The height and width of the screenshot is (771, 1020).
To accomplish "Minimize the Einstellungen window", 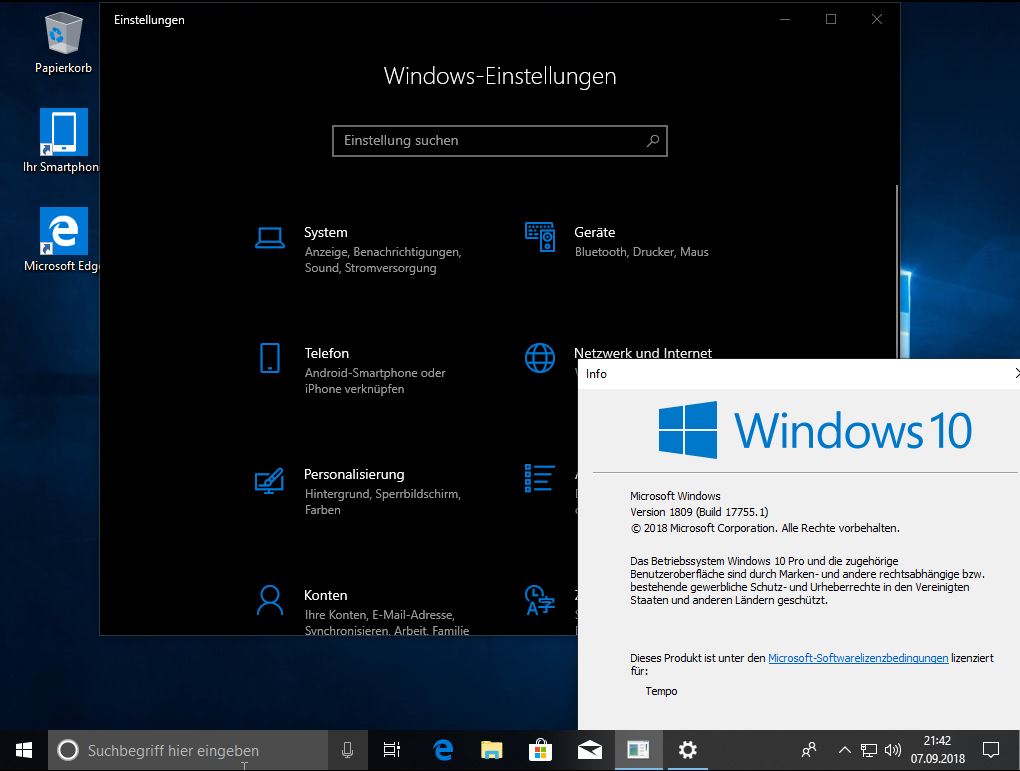I will click(785, 20).
